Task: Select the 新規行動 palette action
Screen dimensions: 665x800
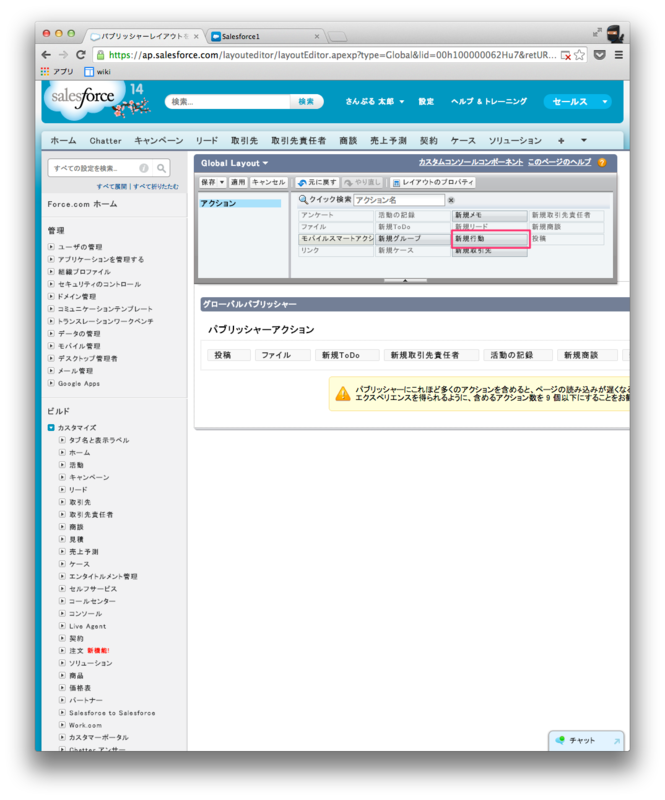Action: coord(490,239)
